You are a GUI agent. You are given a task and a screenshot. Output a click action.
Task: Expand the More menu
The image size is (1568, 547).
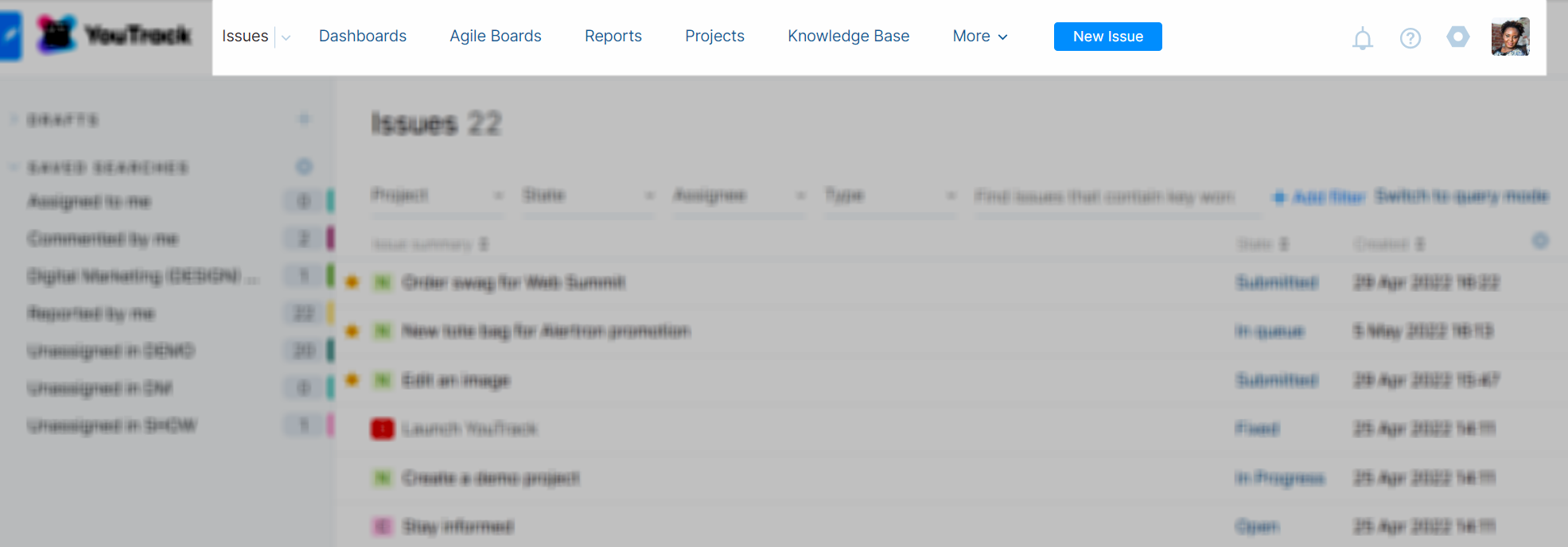pos(980,37)
